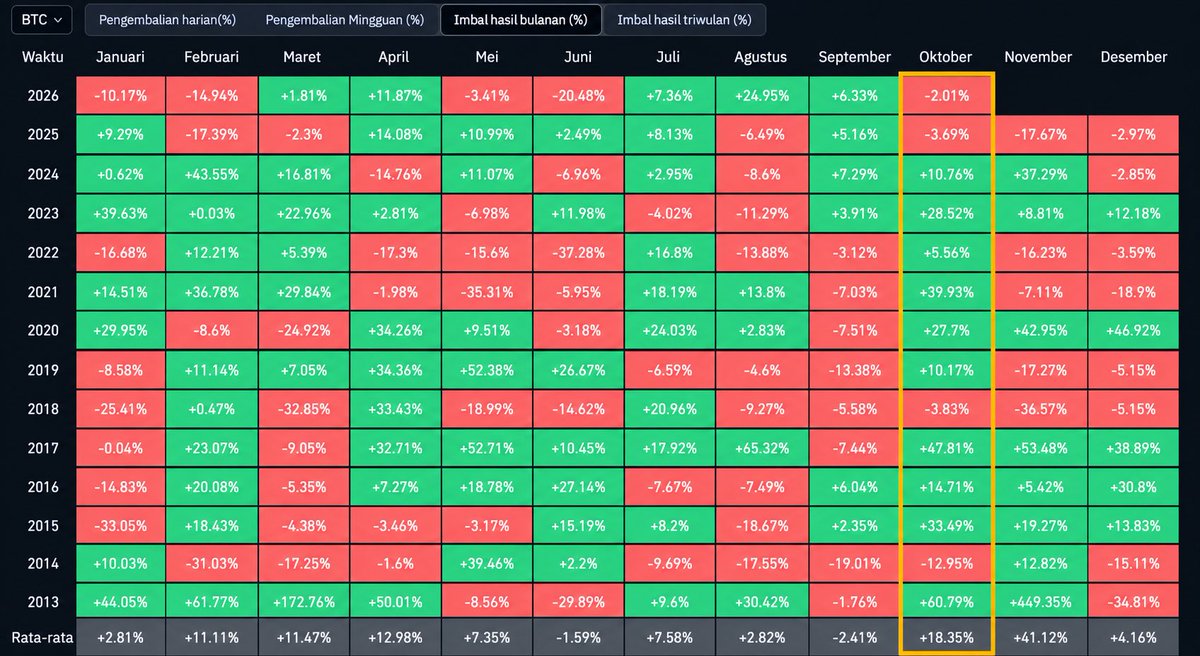Click the +41.12% November average cell

(x=1038, y=637)
